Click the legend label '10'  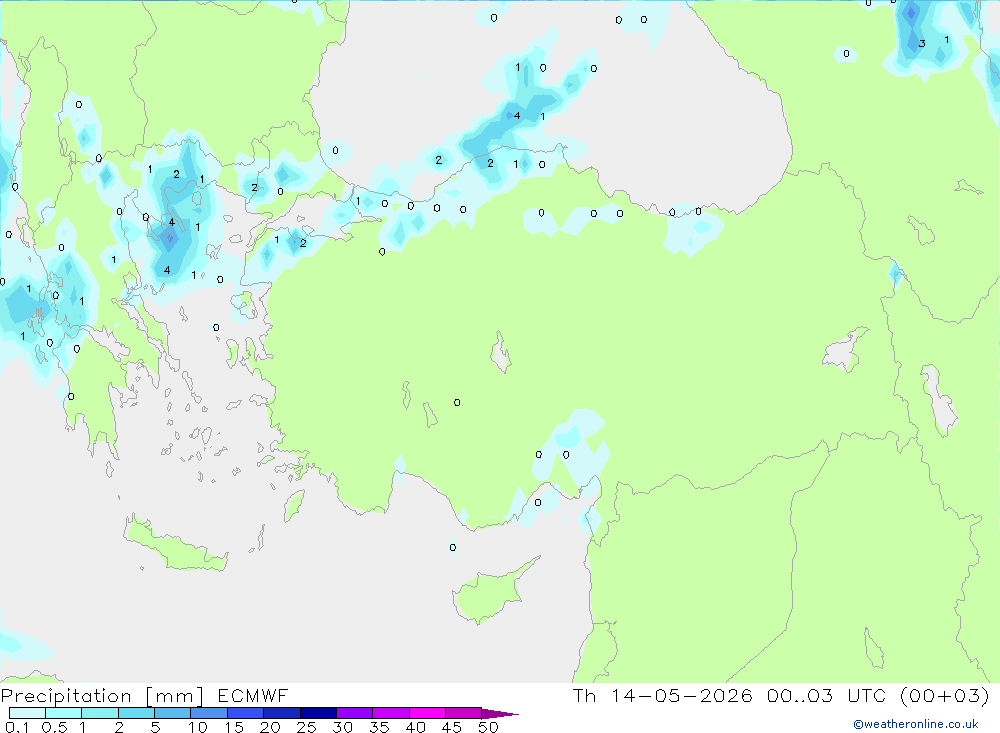tap(198, 727)
